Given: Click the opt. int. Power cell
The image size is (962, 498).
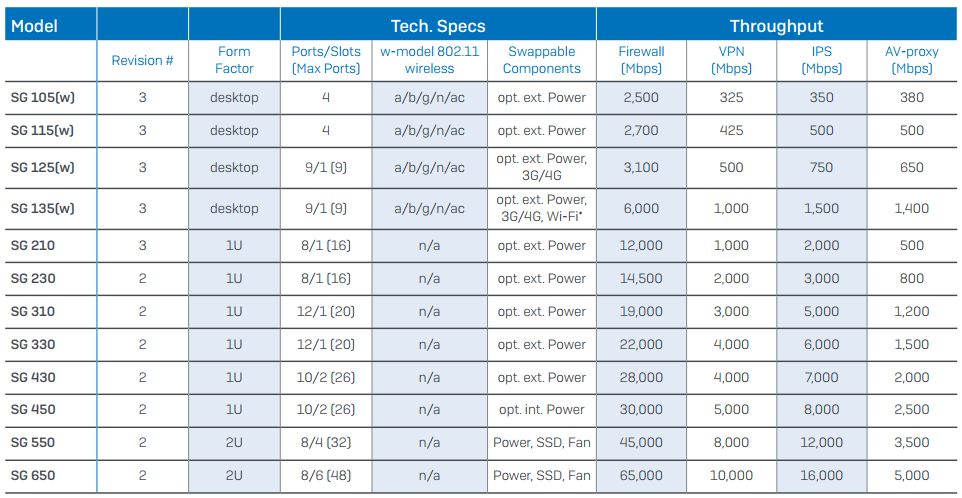Looking at the screenshot, I should pyautogui.click(x=541, y=409).
